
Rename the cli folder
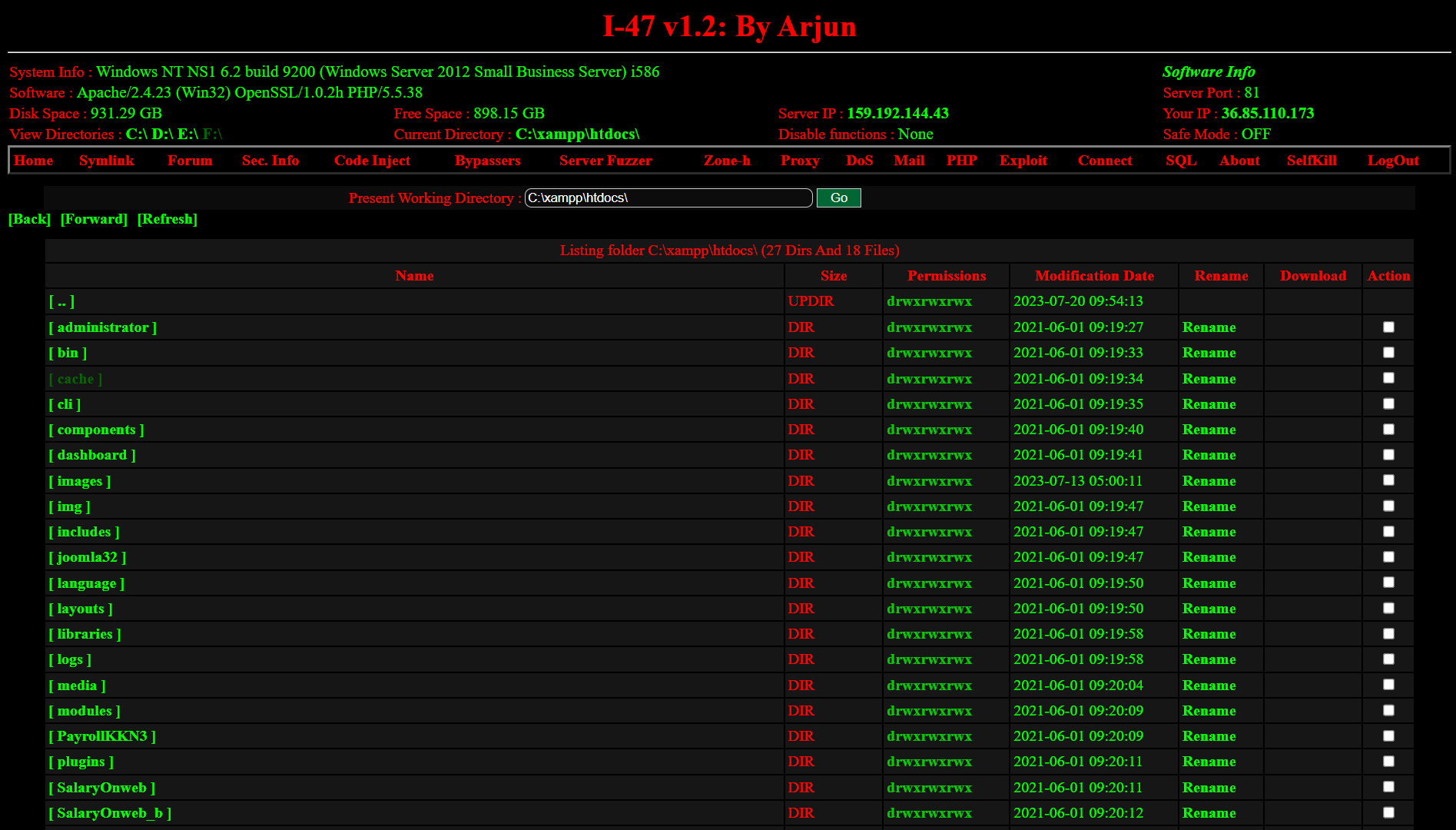pyautogui.click(x=1209, y=404)
